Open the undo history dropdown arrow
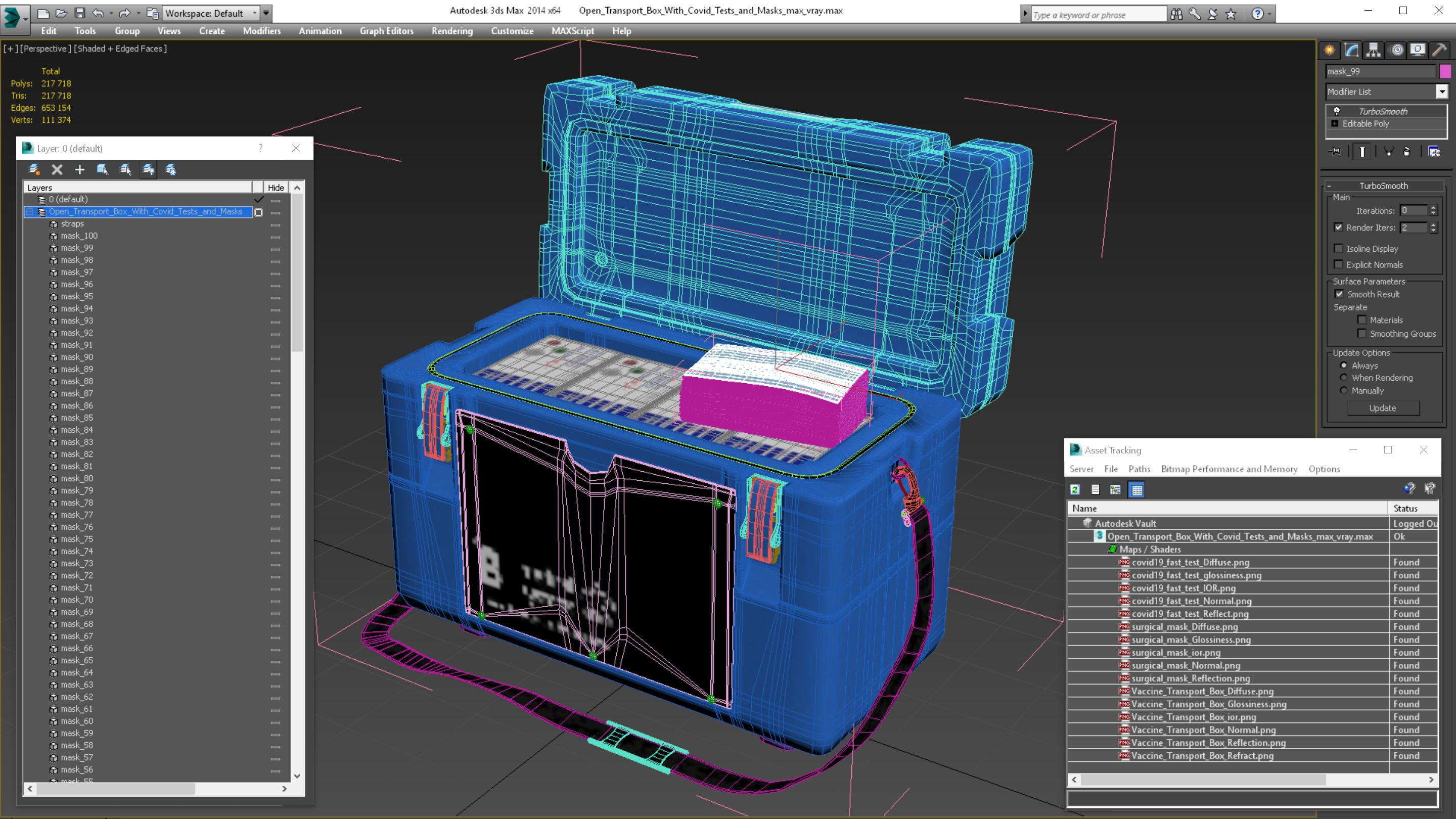1456x819 pixels. point(111,13)
